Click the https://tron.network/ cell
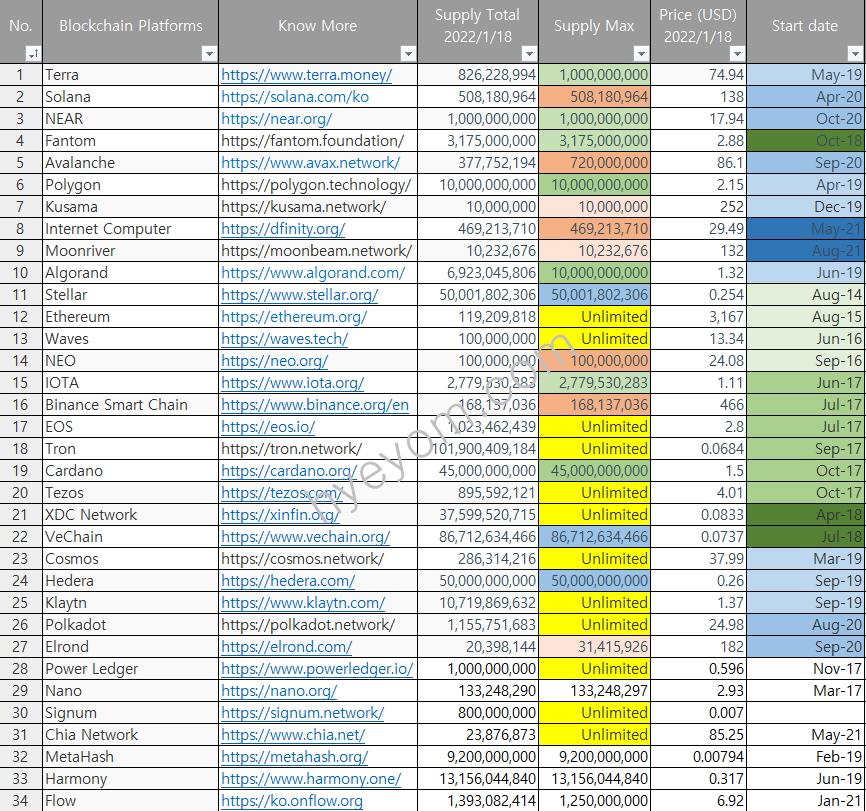 [x=318, y=449]
